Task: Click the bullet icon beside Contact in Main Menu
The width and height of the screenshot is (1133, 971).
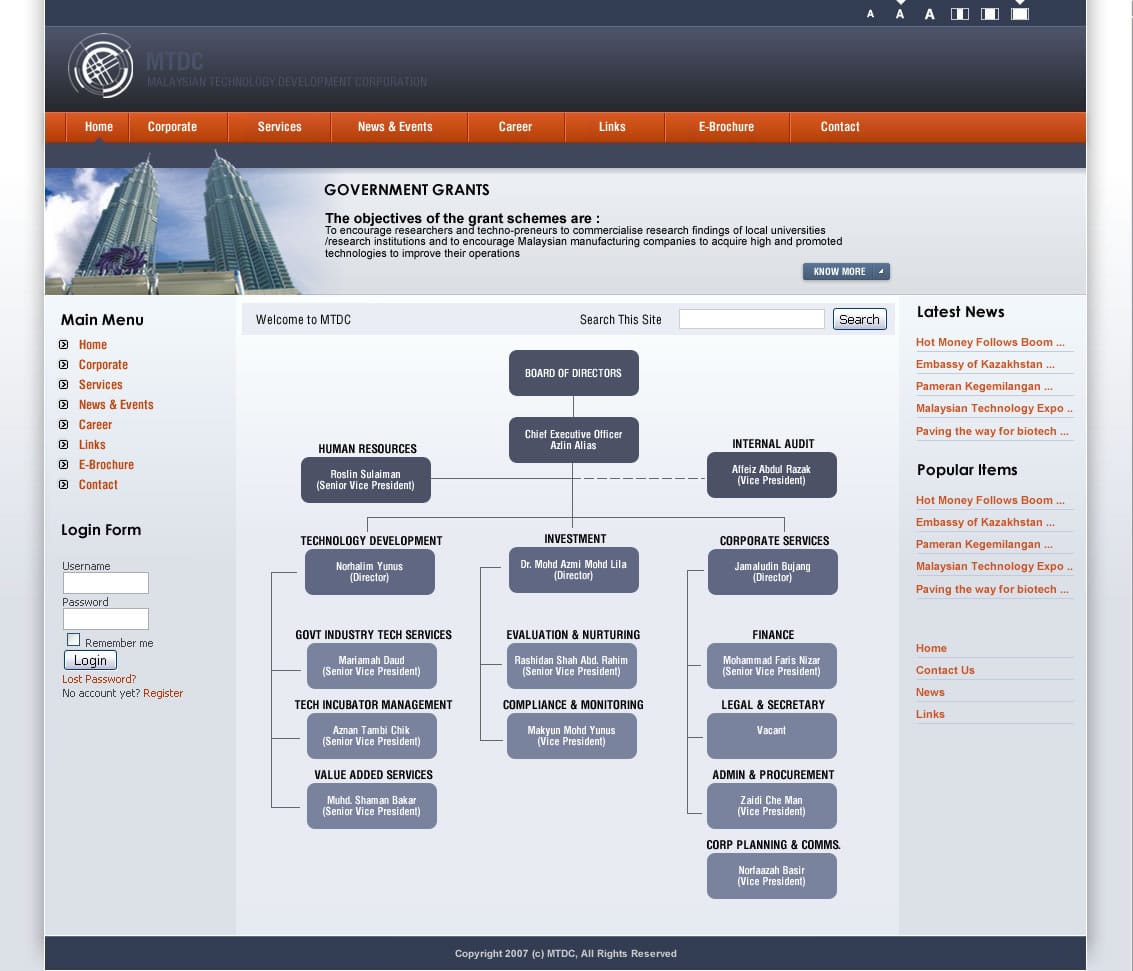Action: tap(64, 485)
